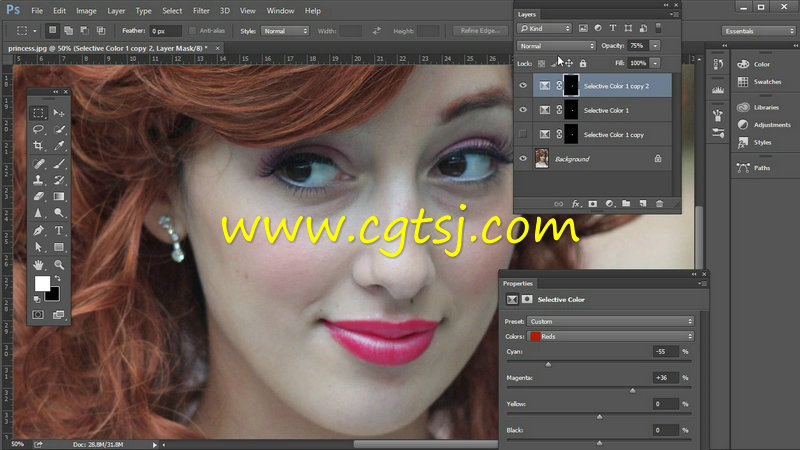Click the create new layer icon
Screen dimensions: 800x450
click(643, 204)
